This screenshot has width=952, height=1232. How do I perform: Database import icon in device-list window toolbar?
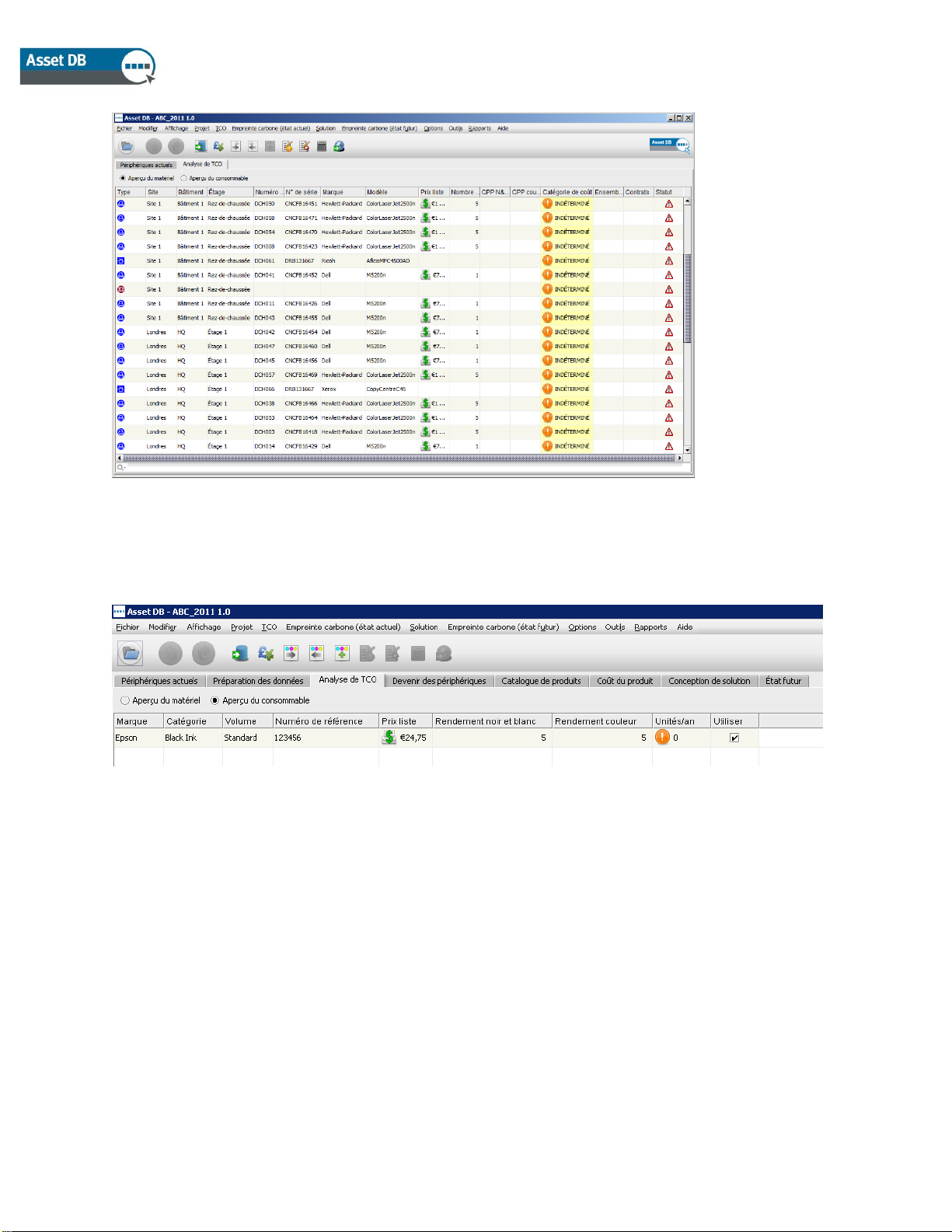tap(201, 146)
